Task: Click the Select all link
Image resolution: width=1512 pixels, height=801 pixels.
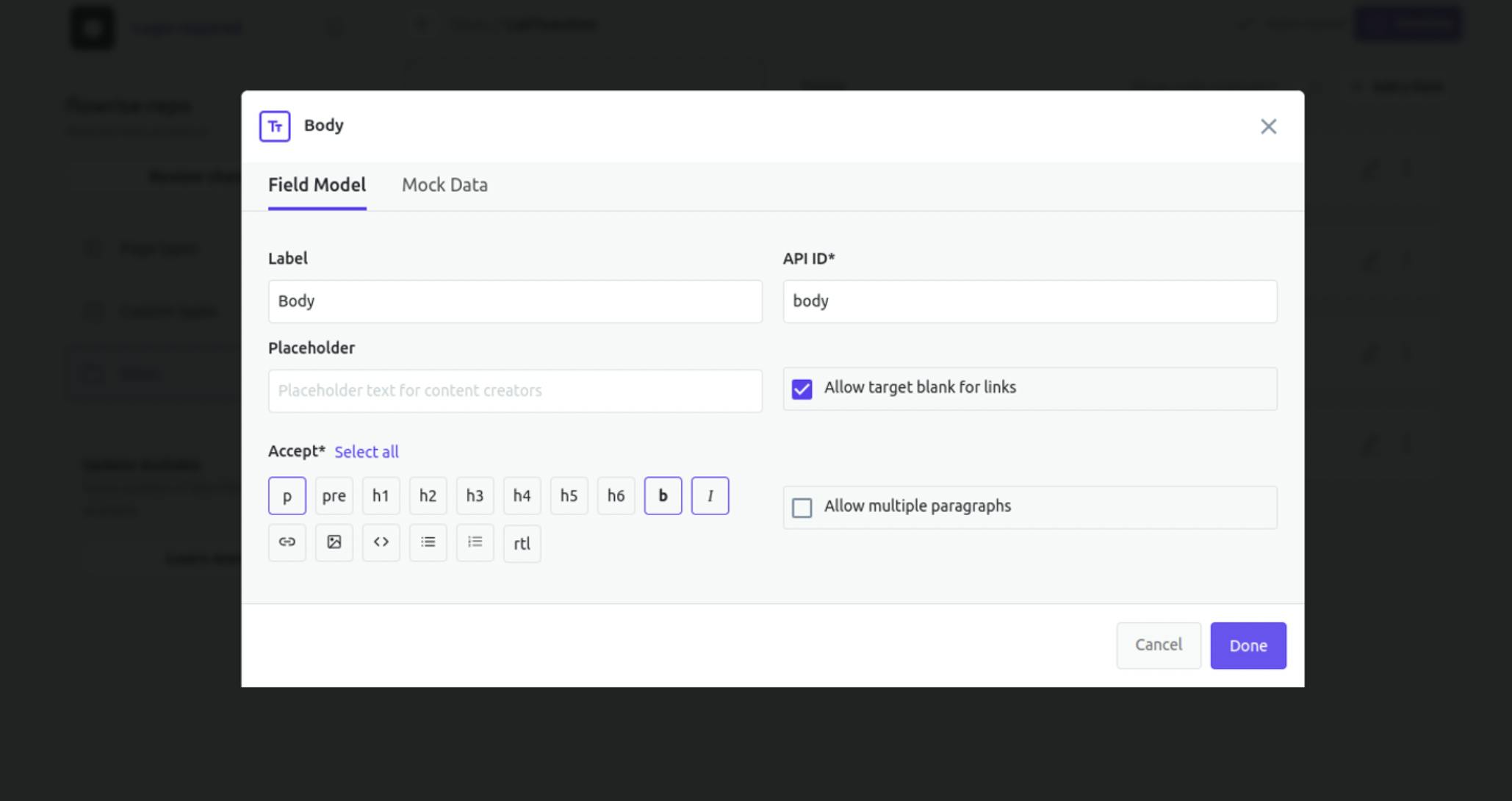Action: pos(366,452)
